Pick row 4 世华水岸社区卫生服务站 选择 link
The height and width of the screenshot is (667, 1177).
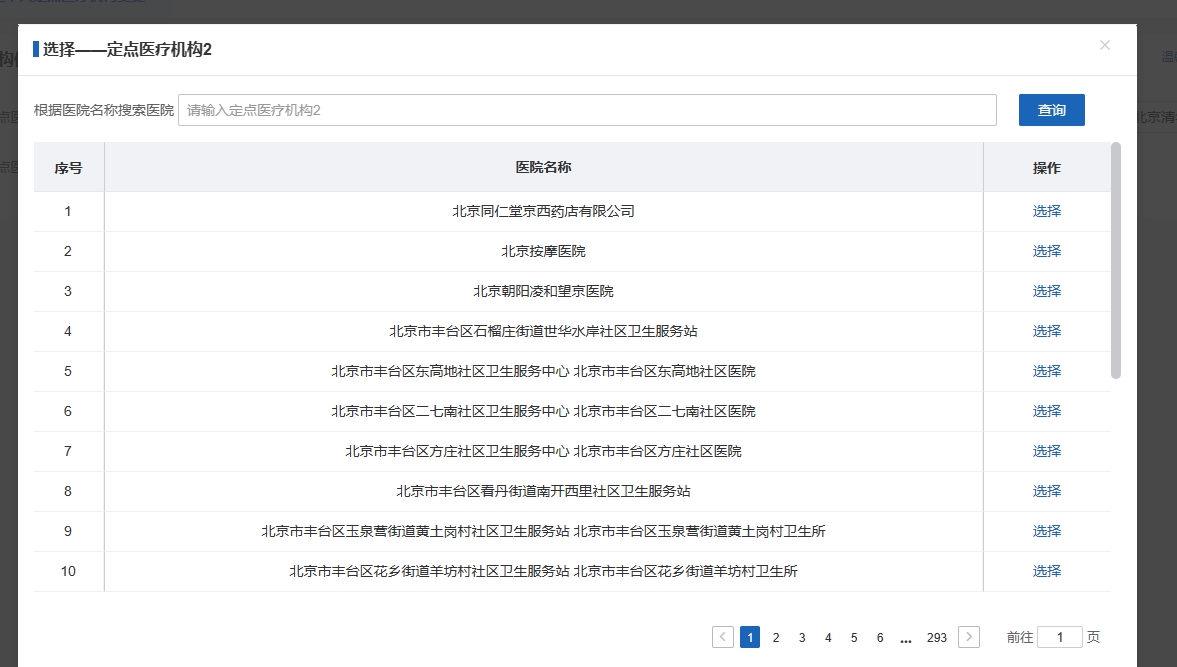click(1046, 331)
